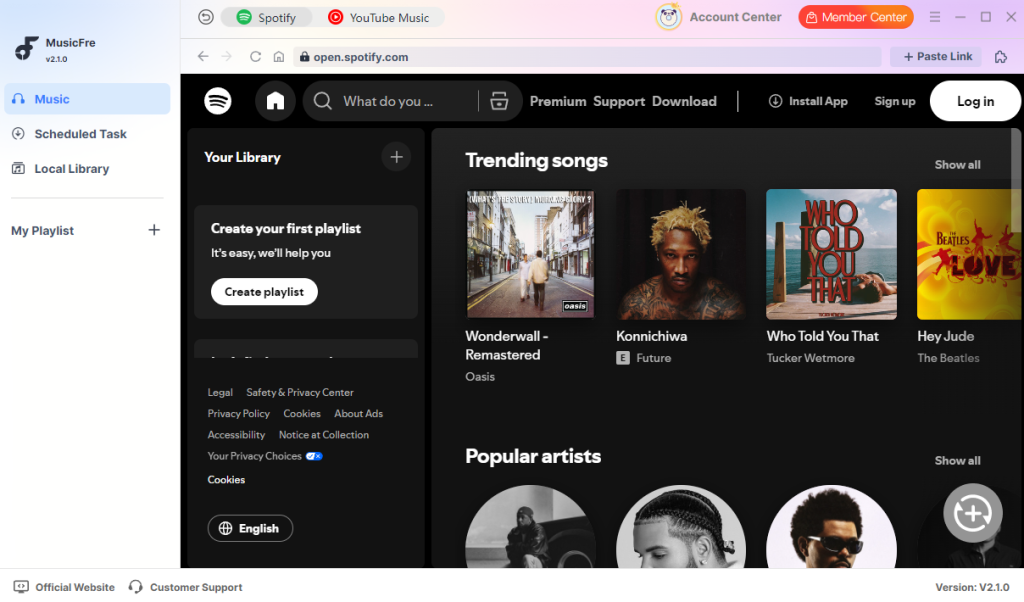The image size is (1024, 602).
Task: Open the Premium link
Action: coord(558,101)
